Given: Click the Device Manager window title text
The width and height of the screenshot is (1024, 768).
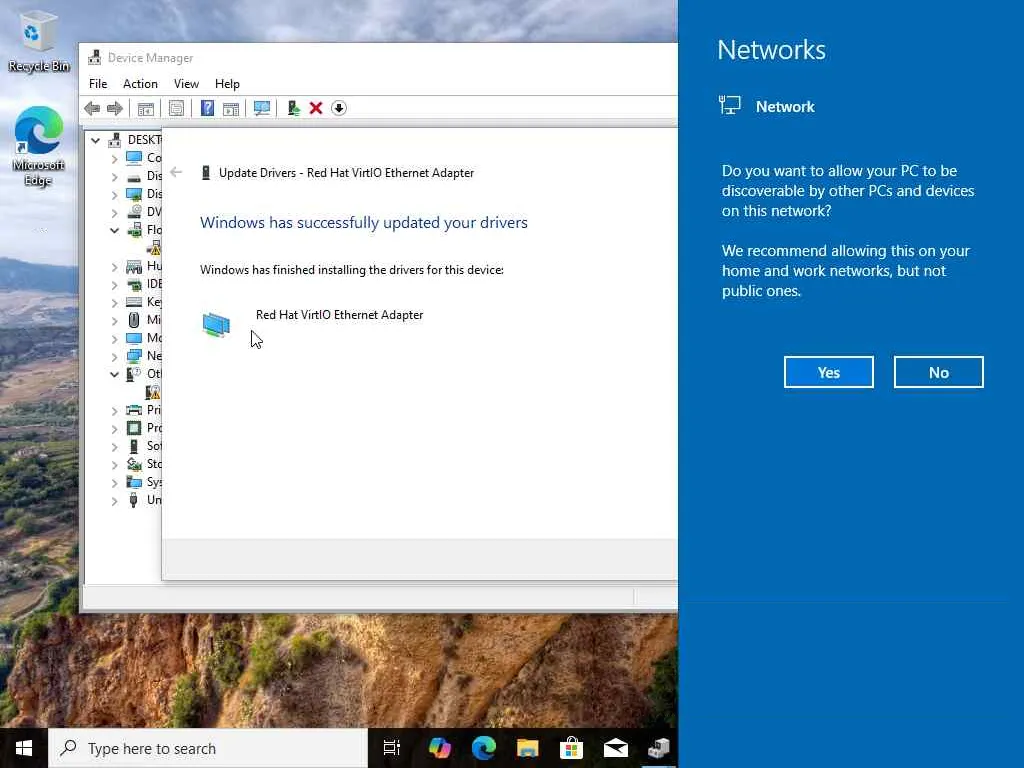Looking at the screenshot, I should click(x=150, y=58).
